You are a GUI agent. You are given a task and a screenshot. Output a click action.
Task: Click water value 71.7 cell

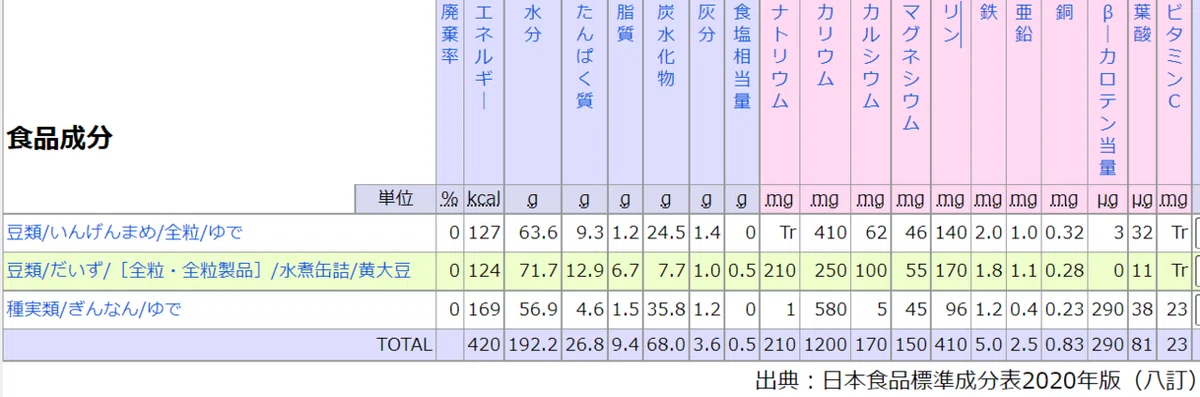[x=534, y=271]
